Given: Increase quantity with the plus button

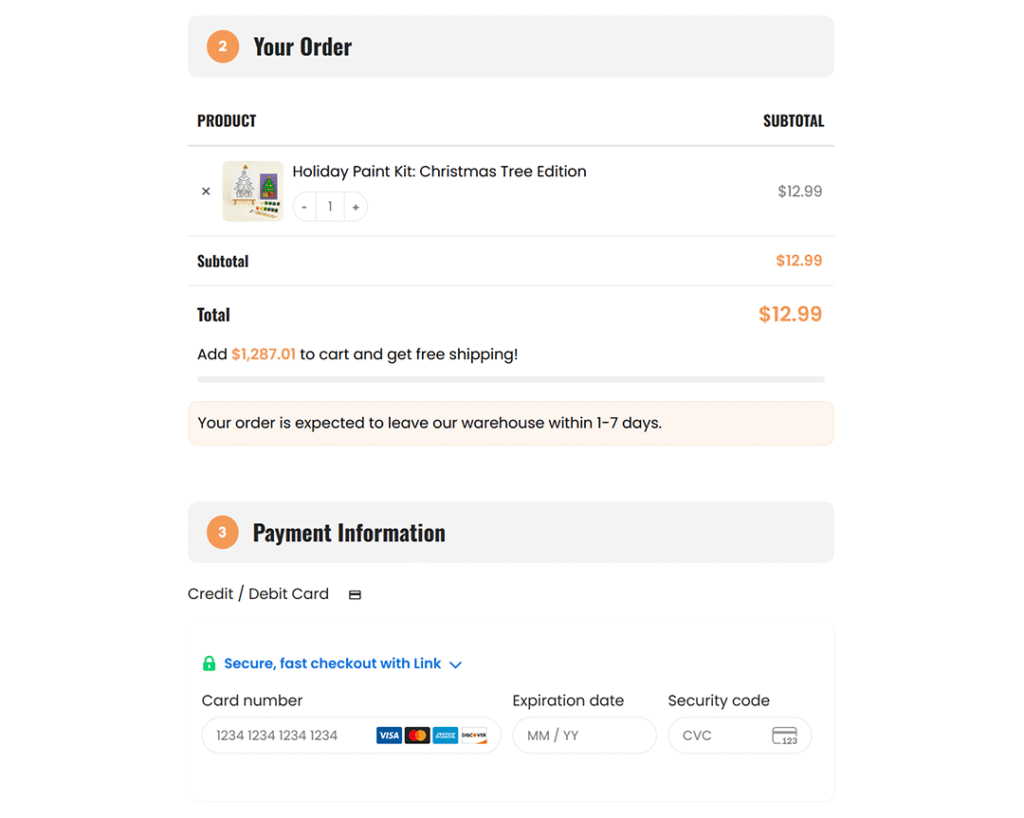Looking at the screenshot, I should 355,207.
